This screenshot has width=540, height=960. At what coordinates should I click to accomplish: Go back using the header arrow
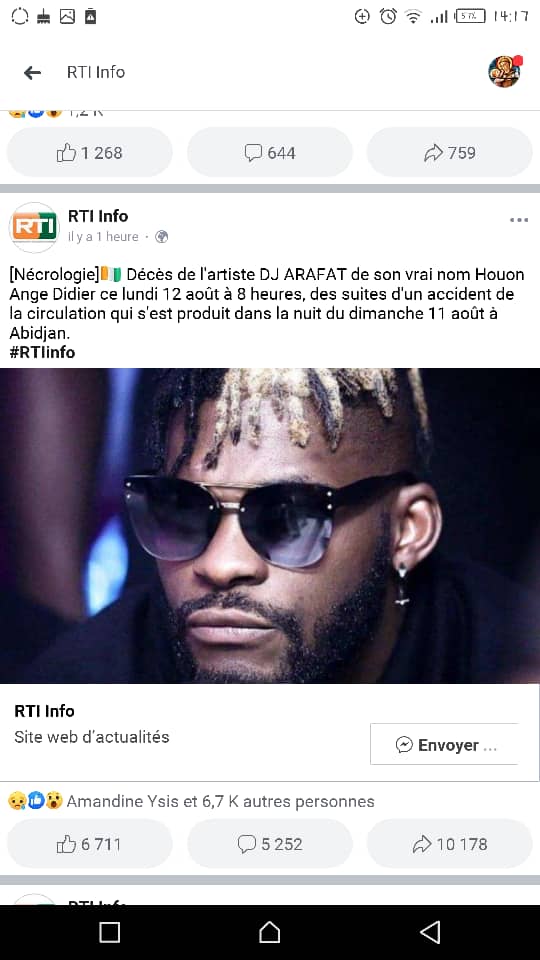click(32, 73)
